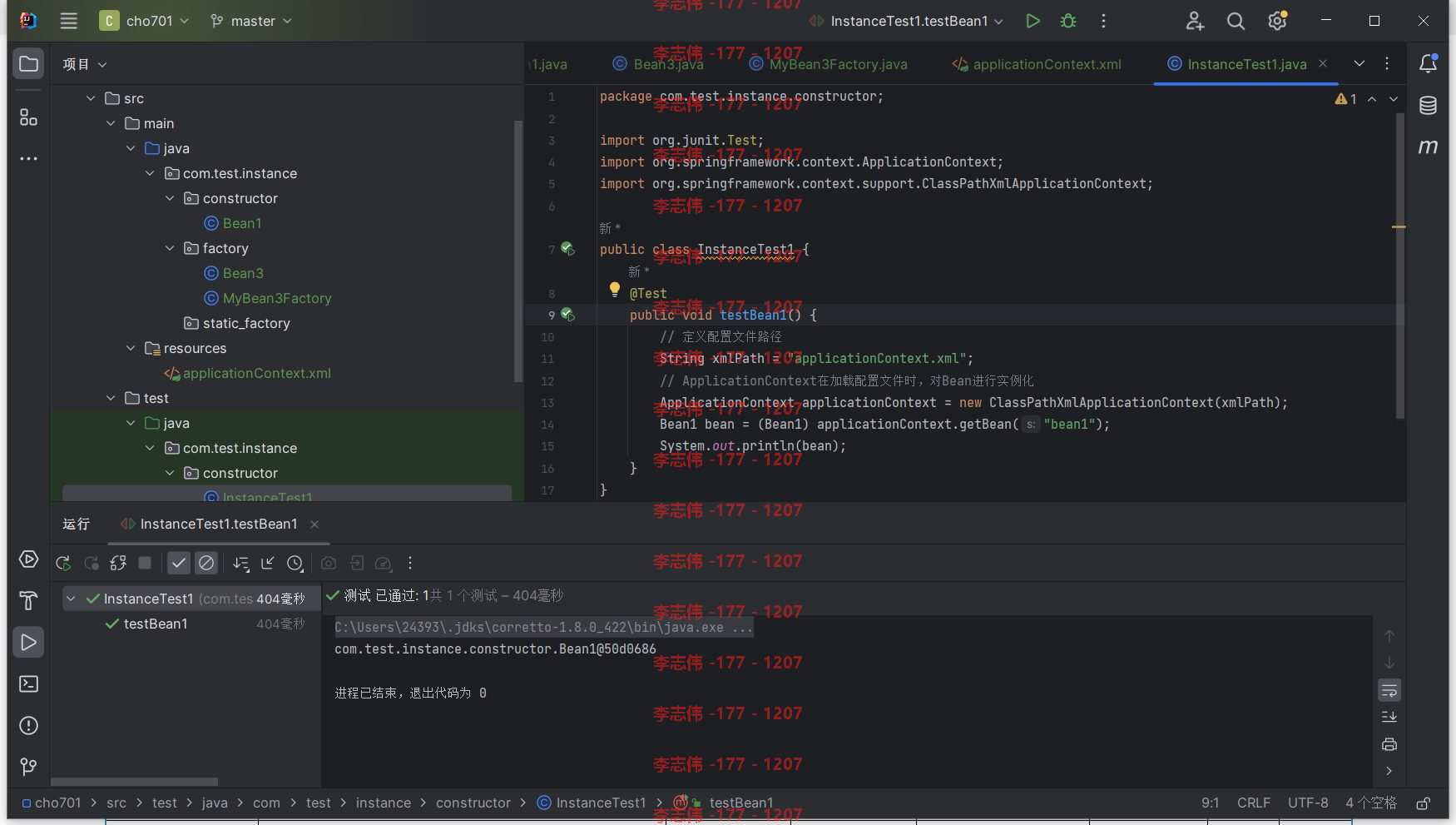The width and height of the screenshot is (1456, 825).
Task: Toggle show ignored tests filter
Action: tap(206, 564)
